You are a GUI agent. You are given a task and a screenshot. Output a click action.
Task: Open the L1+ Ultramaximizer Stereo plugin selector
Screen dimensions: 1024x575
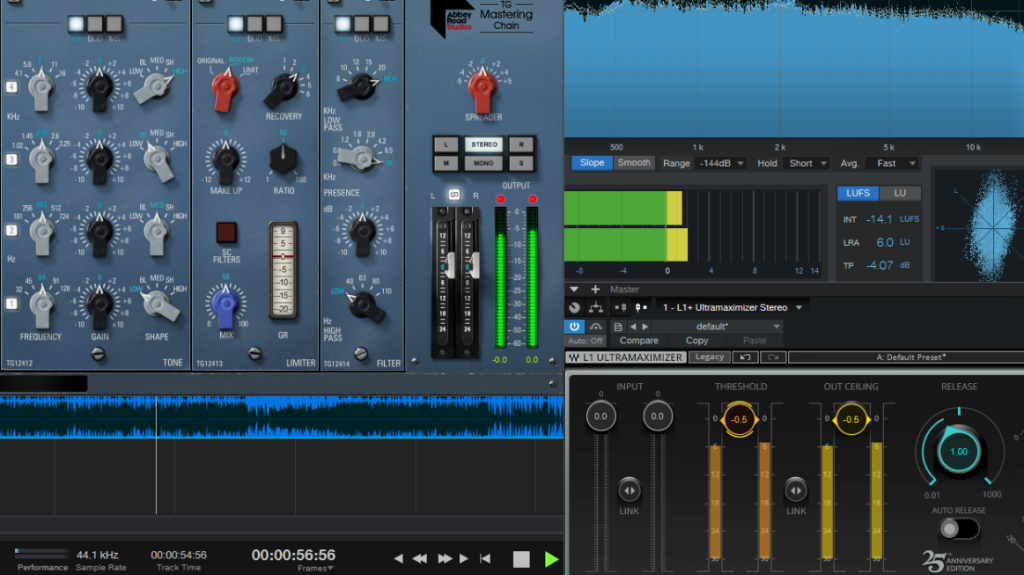731,307
